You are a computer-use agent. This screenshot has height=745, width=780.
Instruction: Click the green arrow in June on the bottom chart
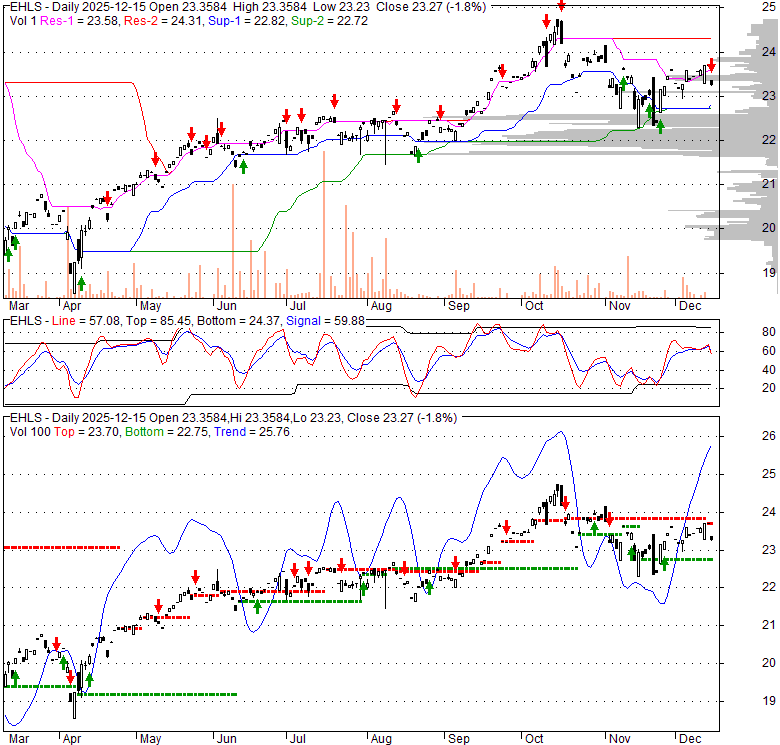coord(257,605)
